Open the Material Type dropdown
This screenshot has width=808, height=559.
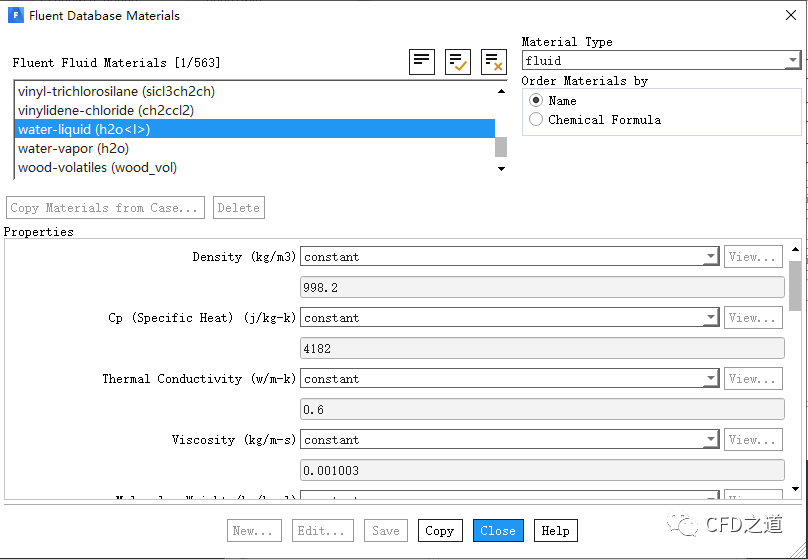(661, 61)
